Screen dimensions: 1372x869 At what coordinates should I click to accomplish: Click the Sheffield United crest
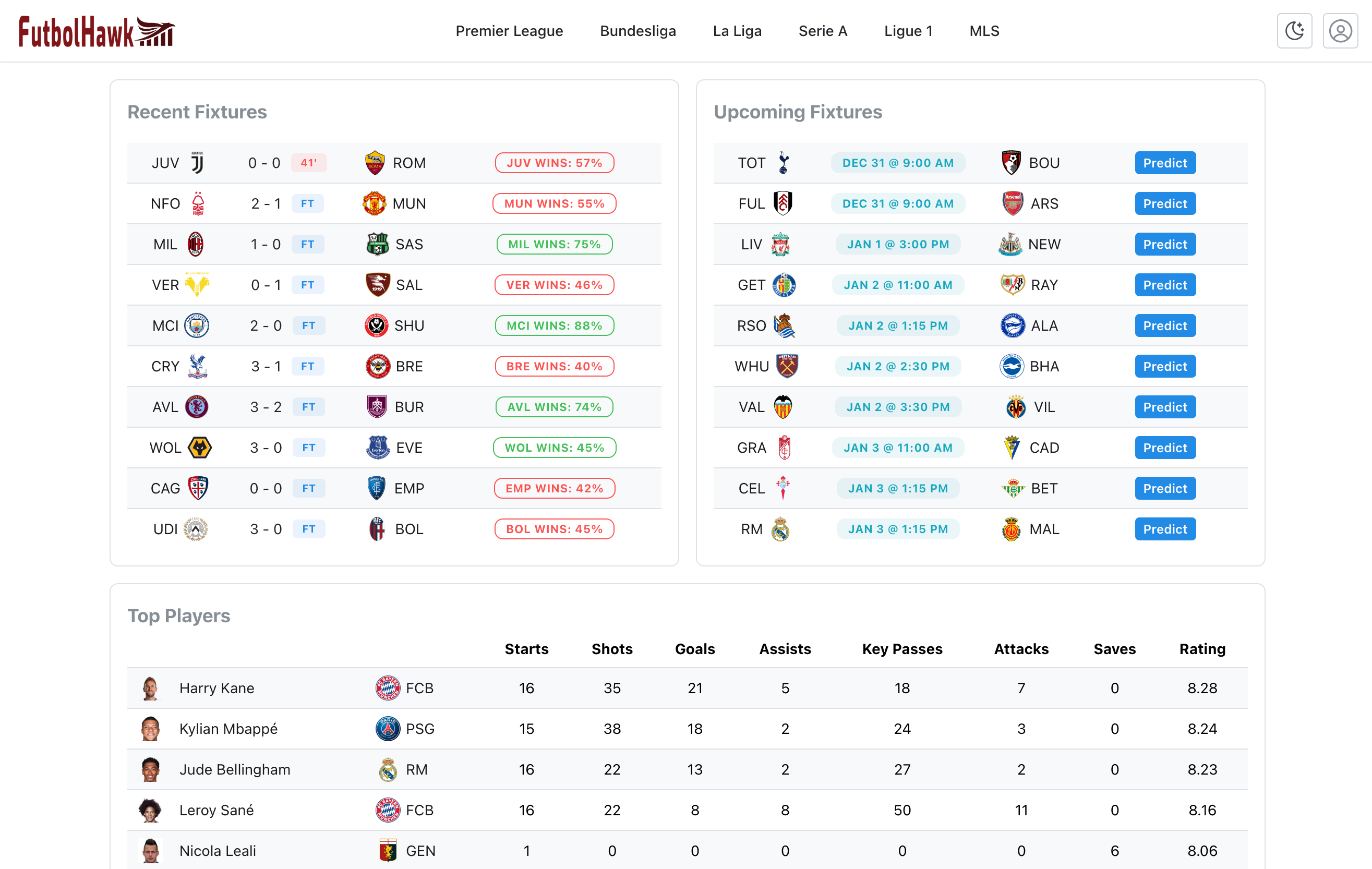click(x=376, y=326)
